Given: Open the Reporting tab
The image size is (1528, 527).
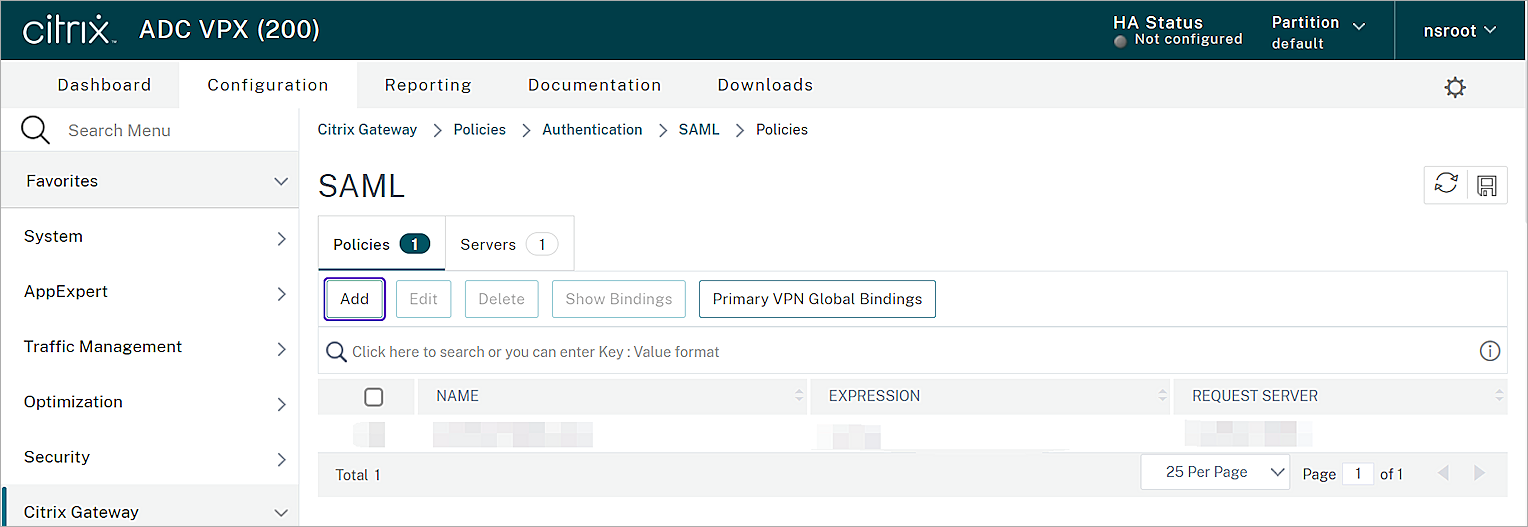Looking at the screenshot, I should 428,85.
